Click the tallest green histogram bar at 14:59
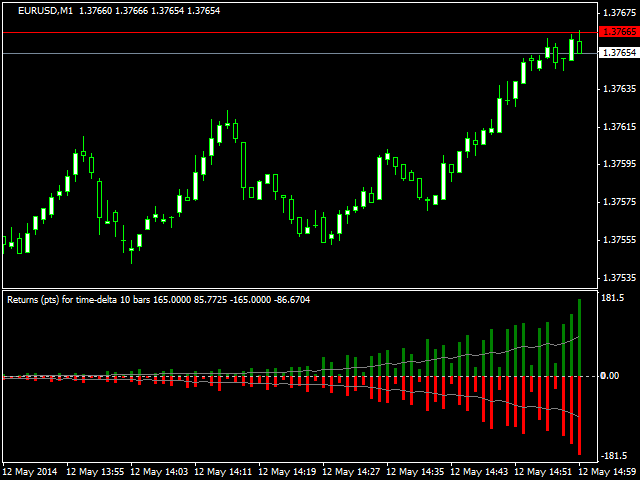 click(x=579, y=338)
